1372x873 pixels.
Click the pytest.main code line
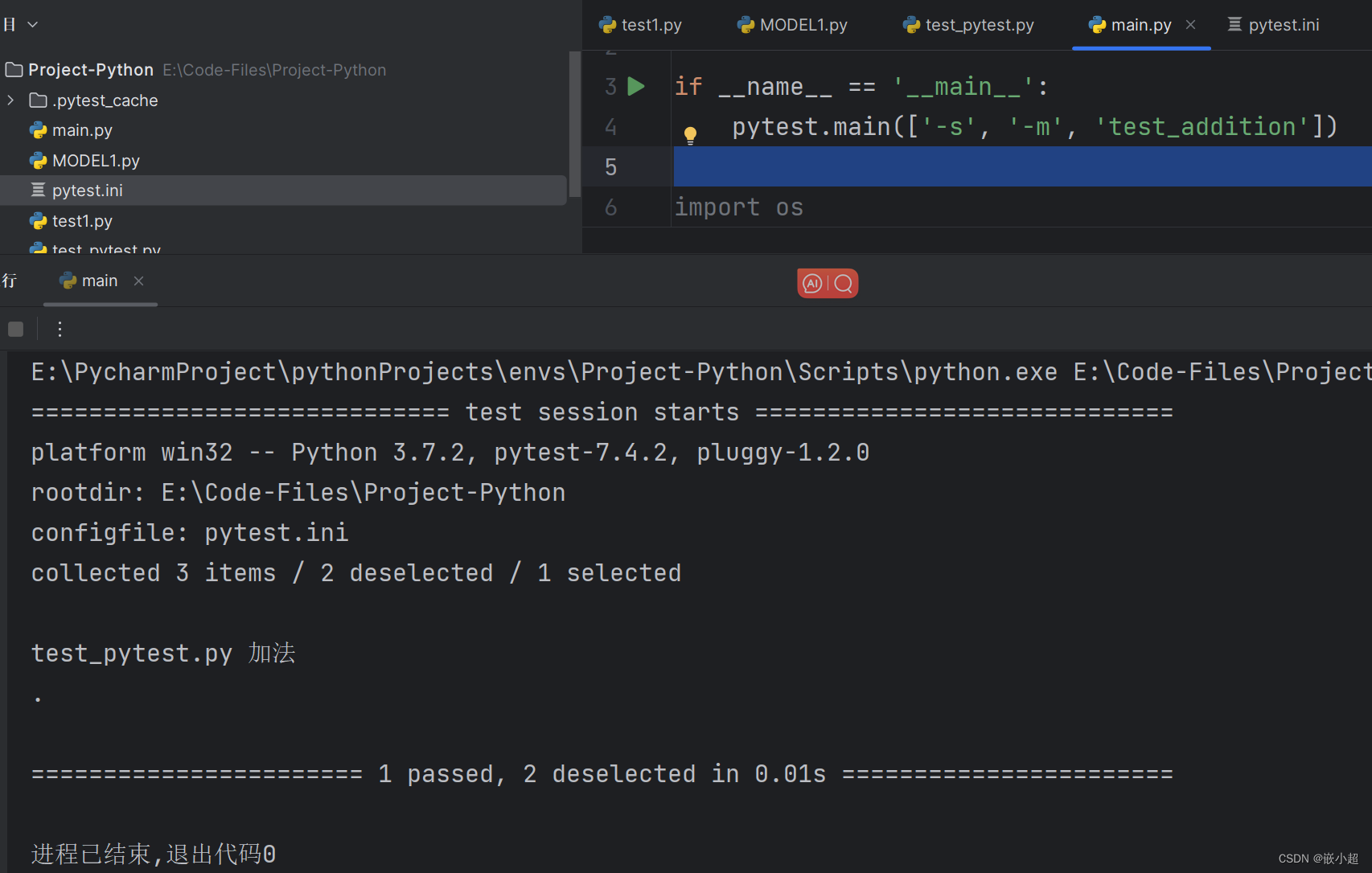click(x=1034, y=126)
